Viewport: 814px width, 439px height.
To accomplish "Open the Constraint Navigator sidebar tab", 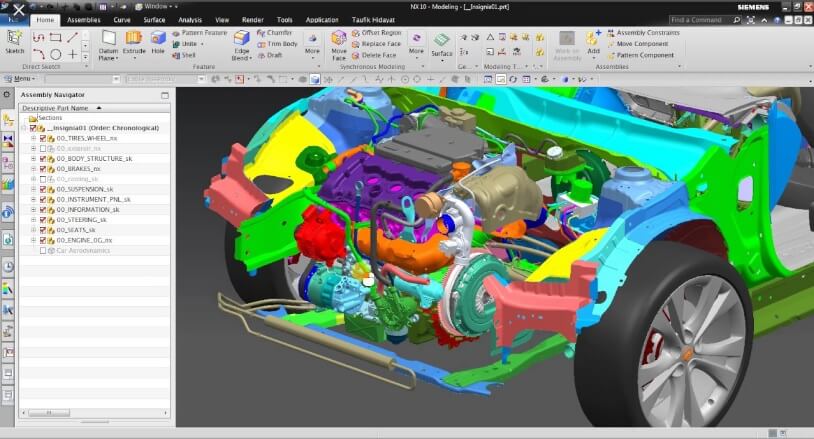I will tap(8, 142).
